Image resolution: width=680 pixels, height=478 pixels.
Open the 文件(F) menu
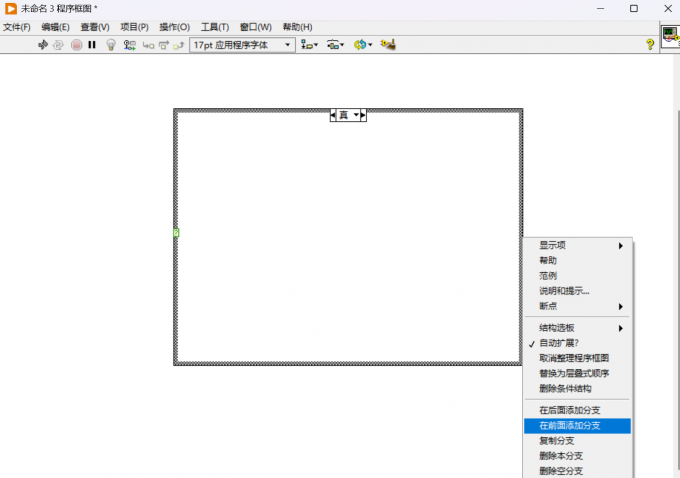pos(16,27)
